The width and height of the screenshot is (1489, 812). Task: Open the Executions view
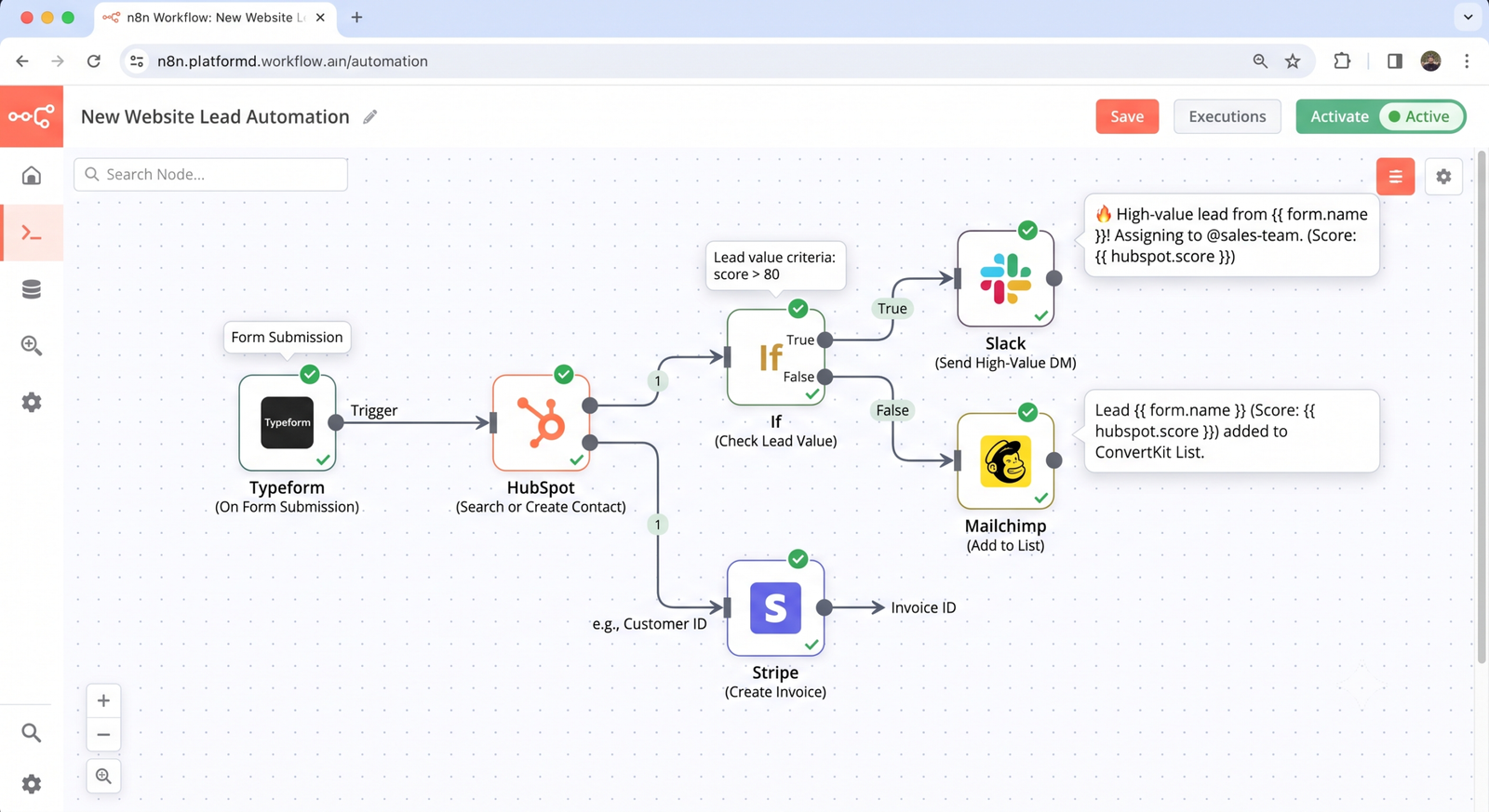1227,116
